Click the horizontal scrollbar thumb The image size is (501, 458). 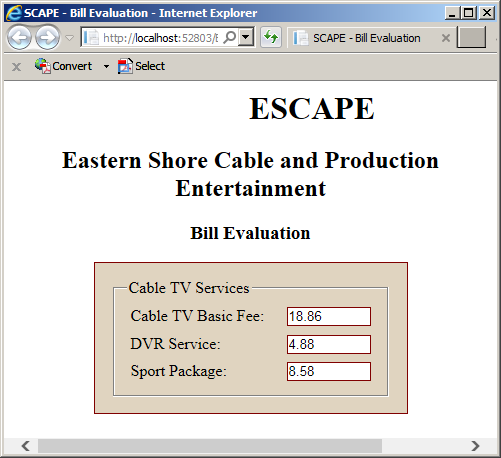tap(210, 446)
